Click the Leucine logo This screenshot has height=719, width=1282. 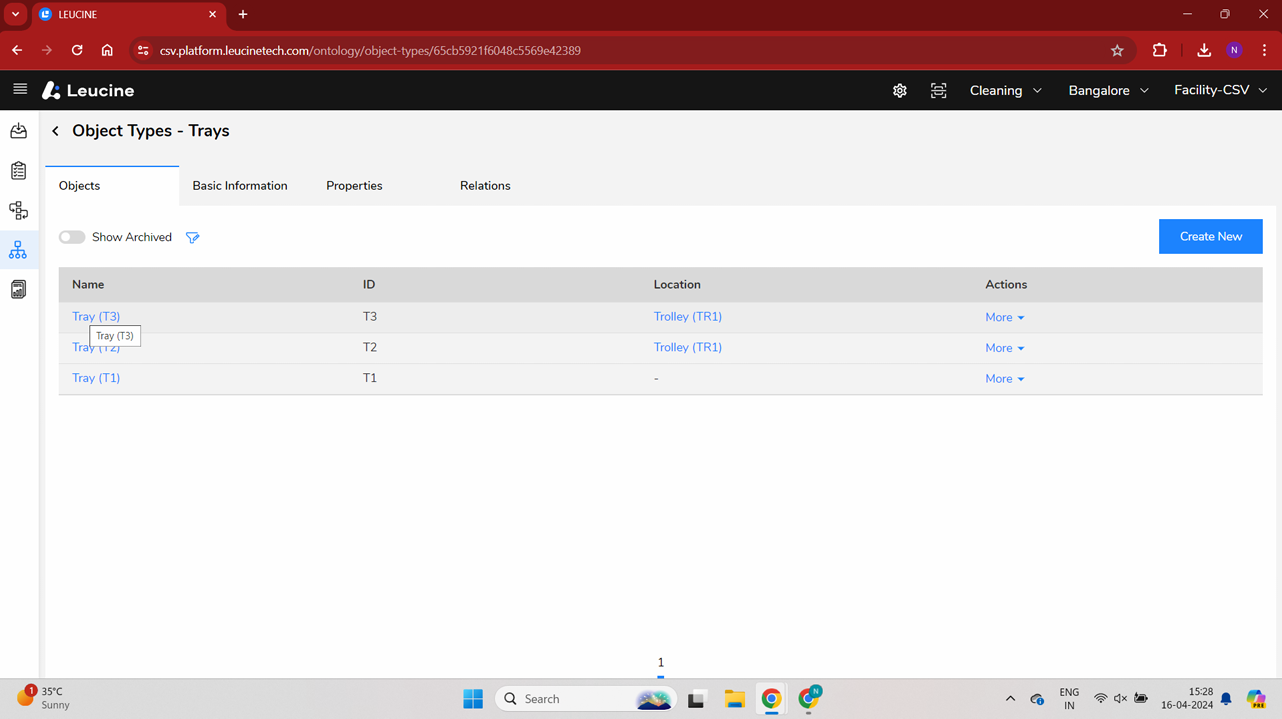88,90
